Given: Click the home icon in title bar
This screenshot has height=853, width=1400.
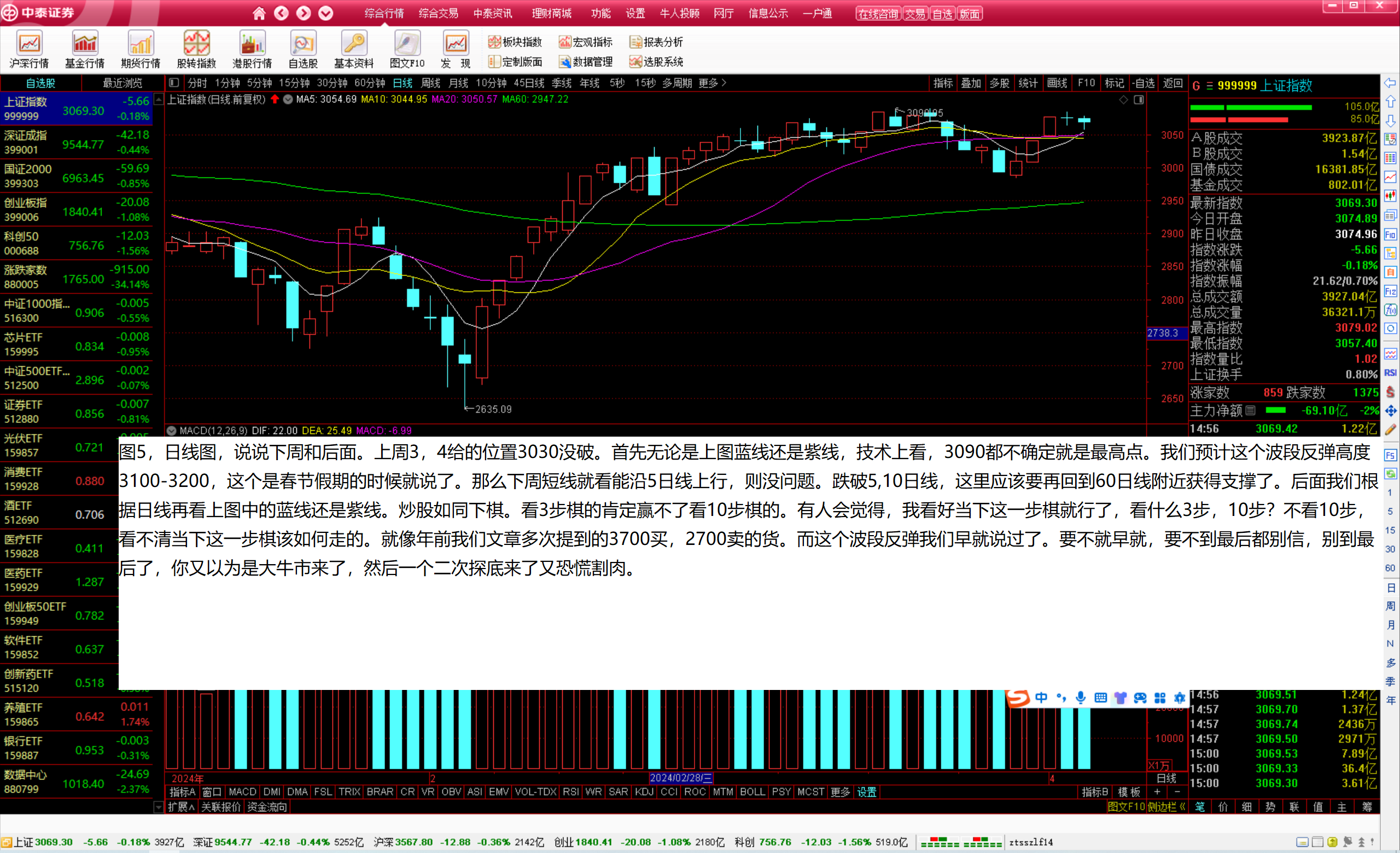Looking at the screenshot, I should click(259, 13).
